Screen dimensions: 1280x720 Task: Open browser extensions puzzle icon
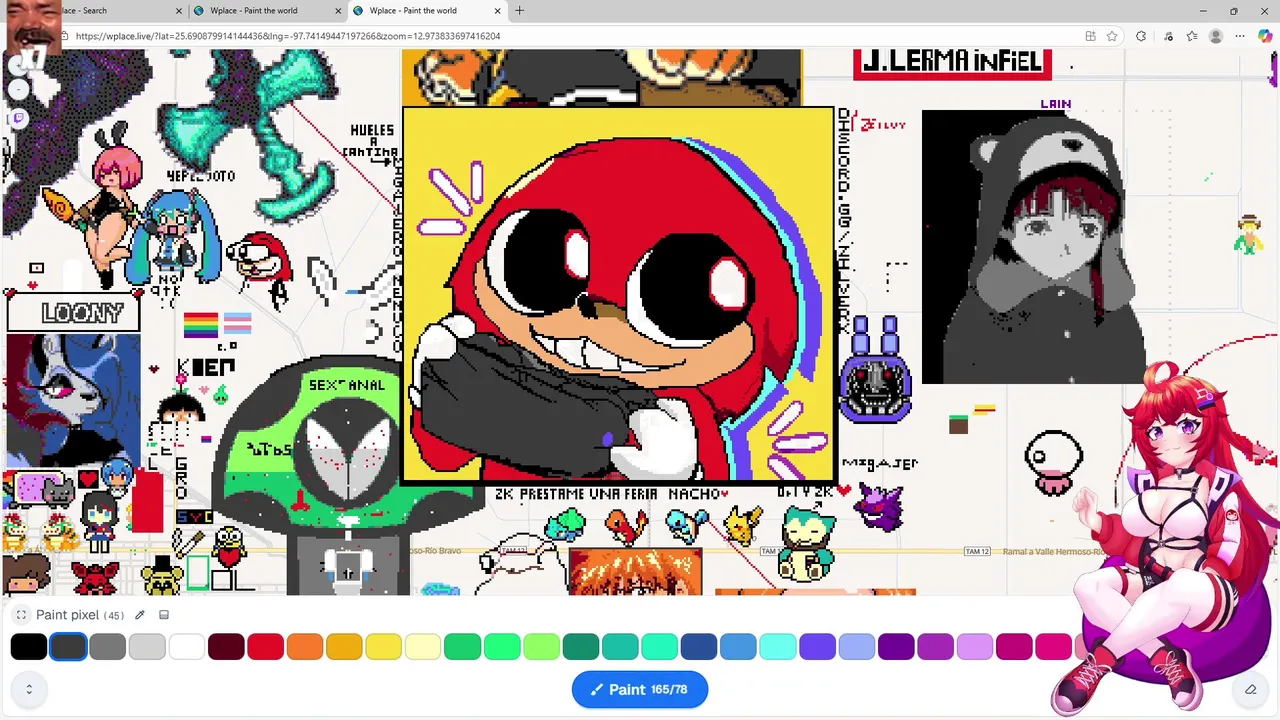click(x=1141, y=36)
